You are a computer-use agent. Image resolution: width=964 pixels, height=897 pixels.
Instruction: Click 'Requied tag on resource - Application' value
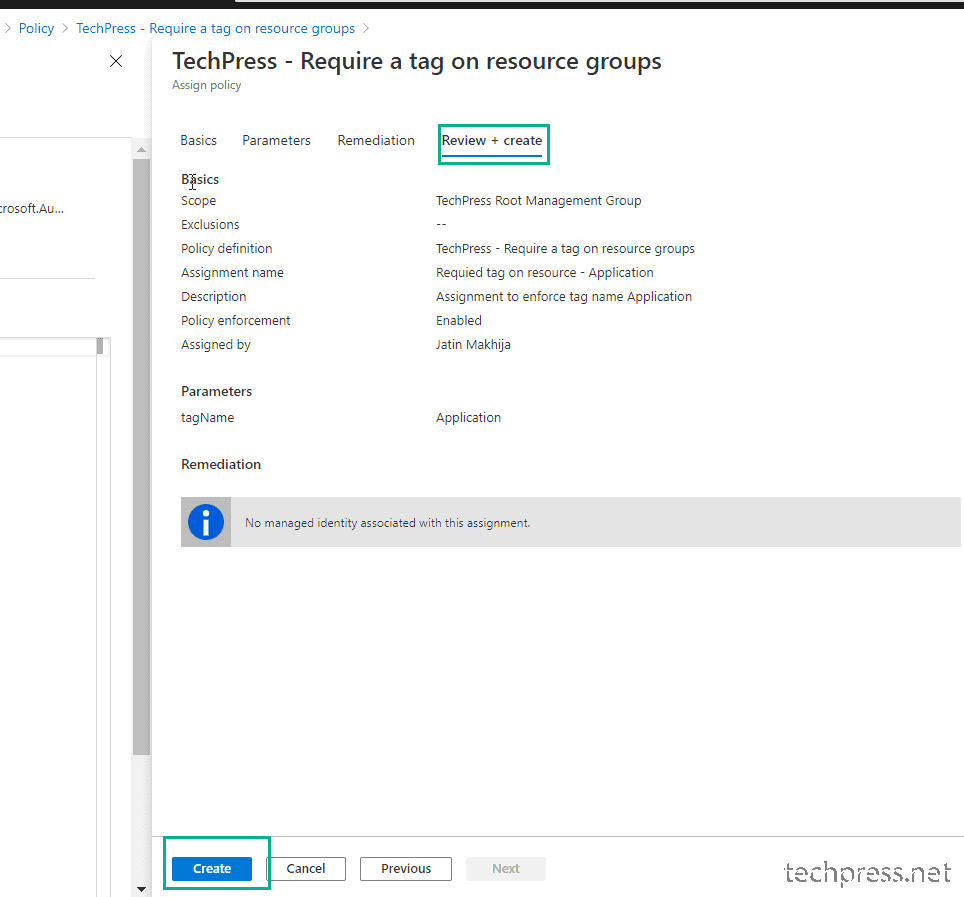coord(545,272)
